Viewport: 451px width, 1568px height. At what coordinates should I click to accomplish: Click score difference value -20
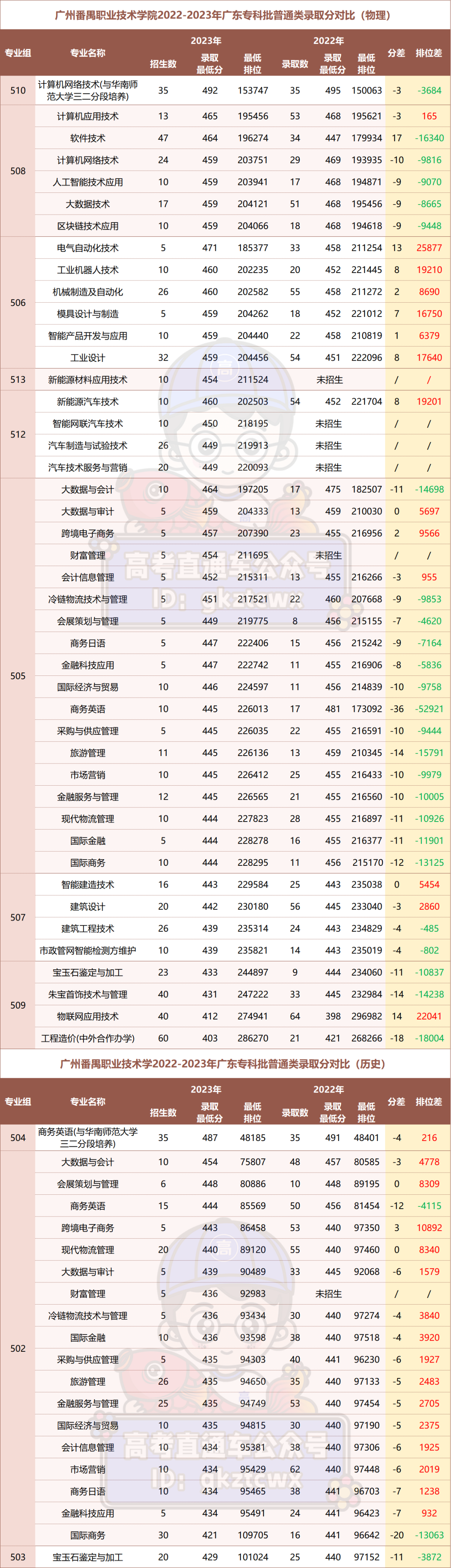pyautogui.click(x=397, y=1535)
